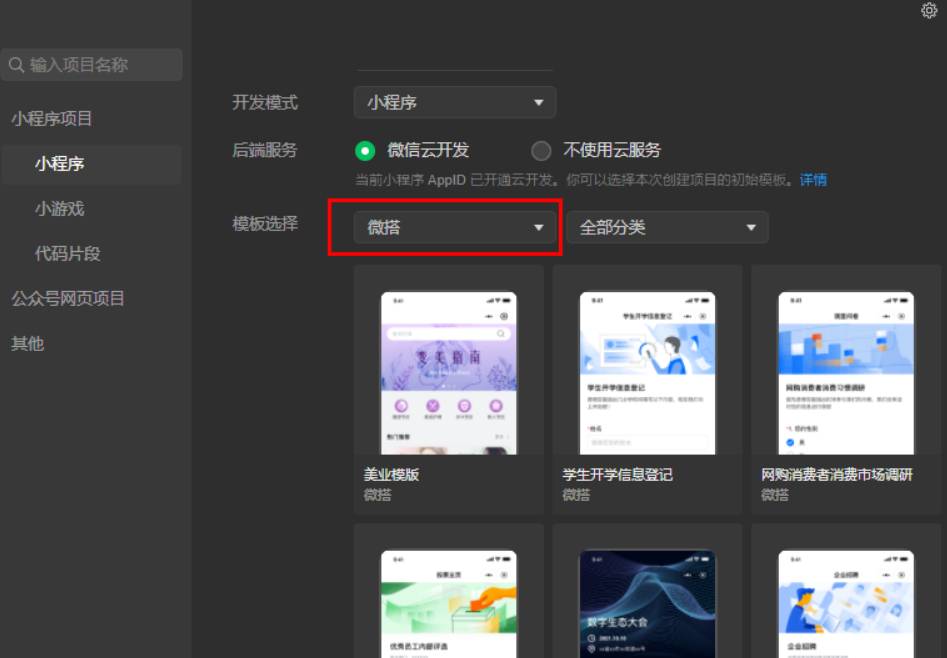The image size is (947, 658).
Task: Click the 输入项目名称 search field
Action: click(x=92, y=65)
